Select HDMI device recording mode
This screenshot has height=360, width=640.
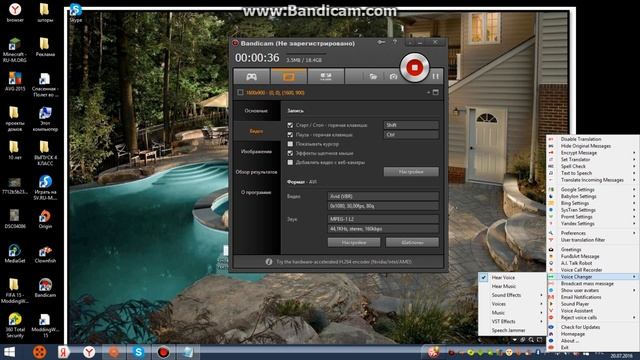pyautogui.click(x=326, y=76)
